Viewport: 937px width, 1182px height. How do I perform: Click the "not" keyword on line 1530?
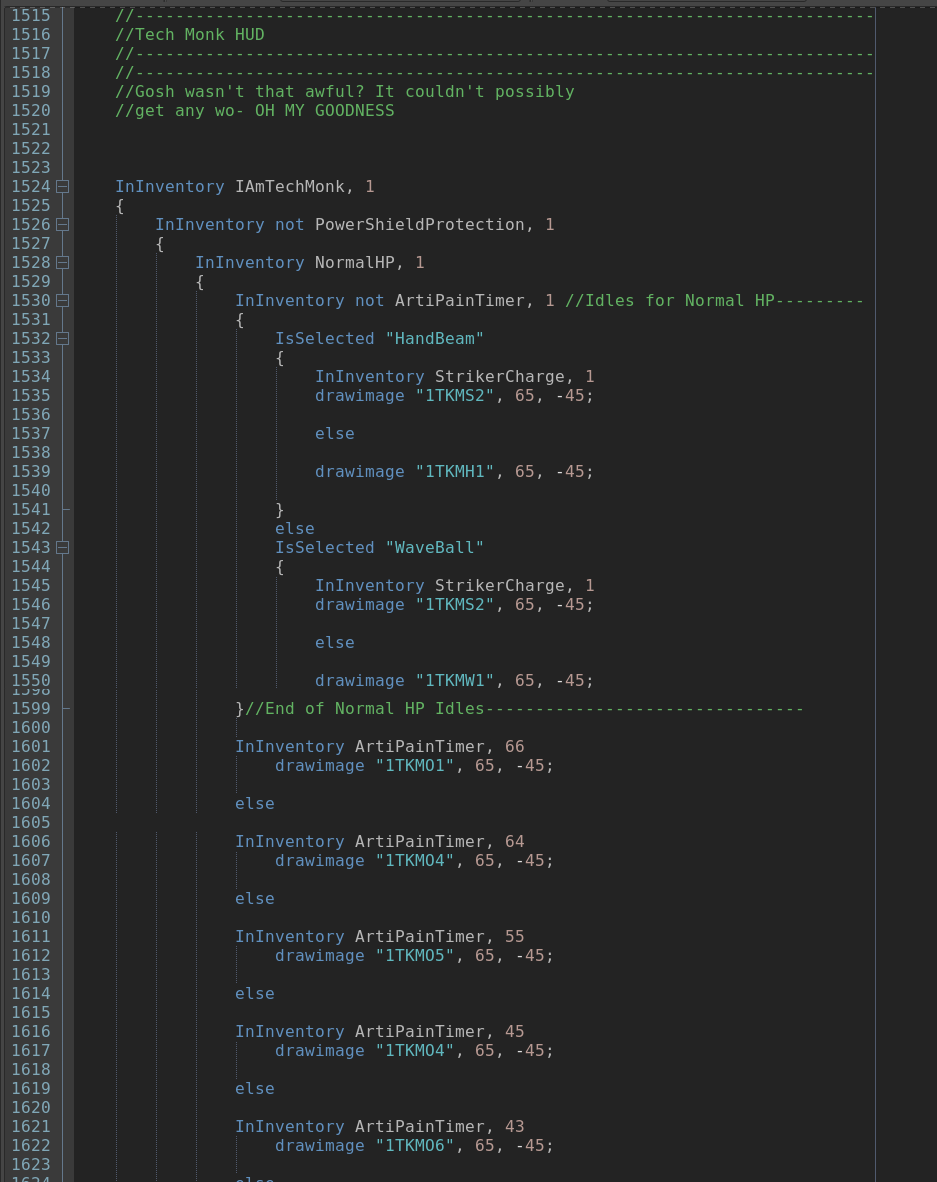coord(369,301)
